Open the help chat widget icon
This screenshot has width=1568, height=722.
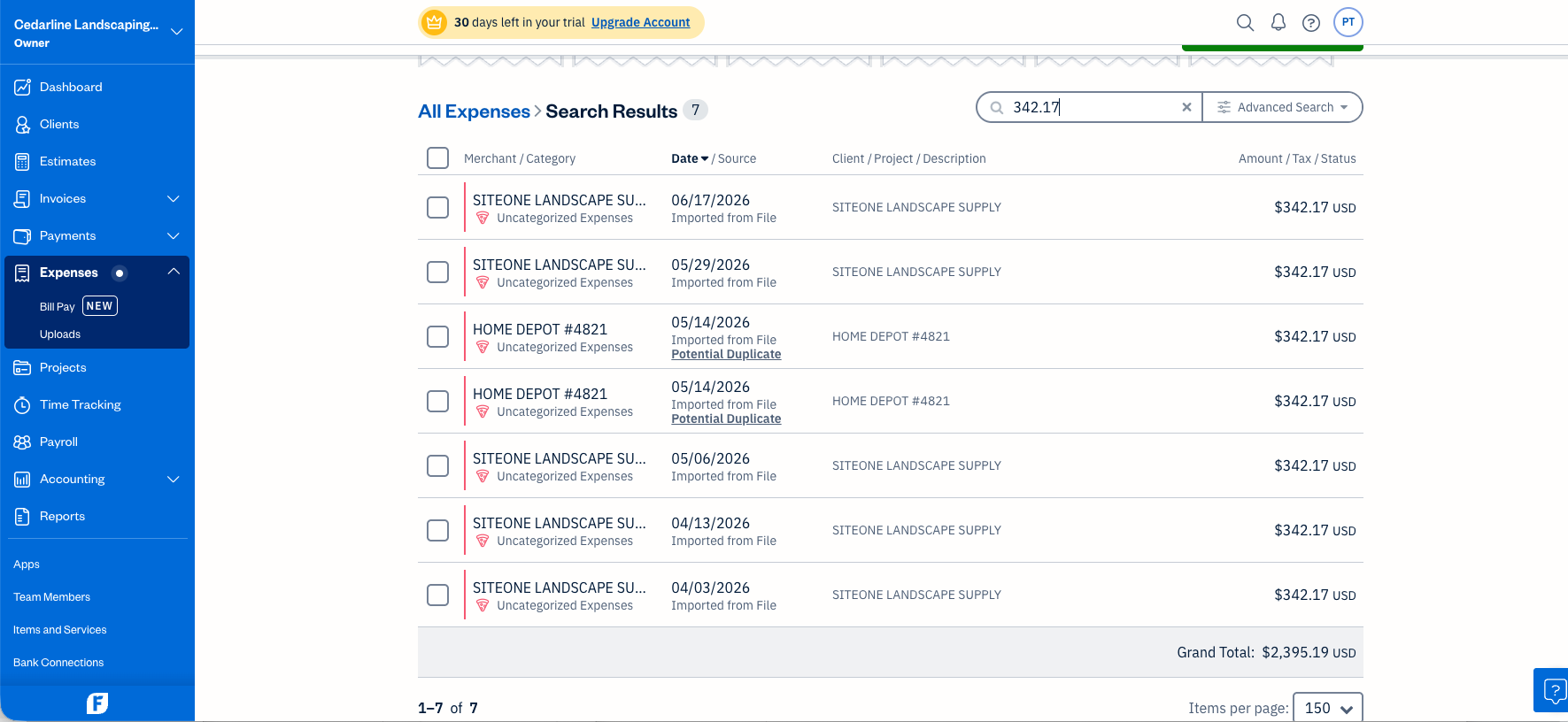[x=1551, y=690]
